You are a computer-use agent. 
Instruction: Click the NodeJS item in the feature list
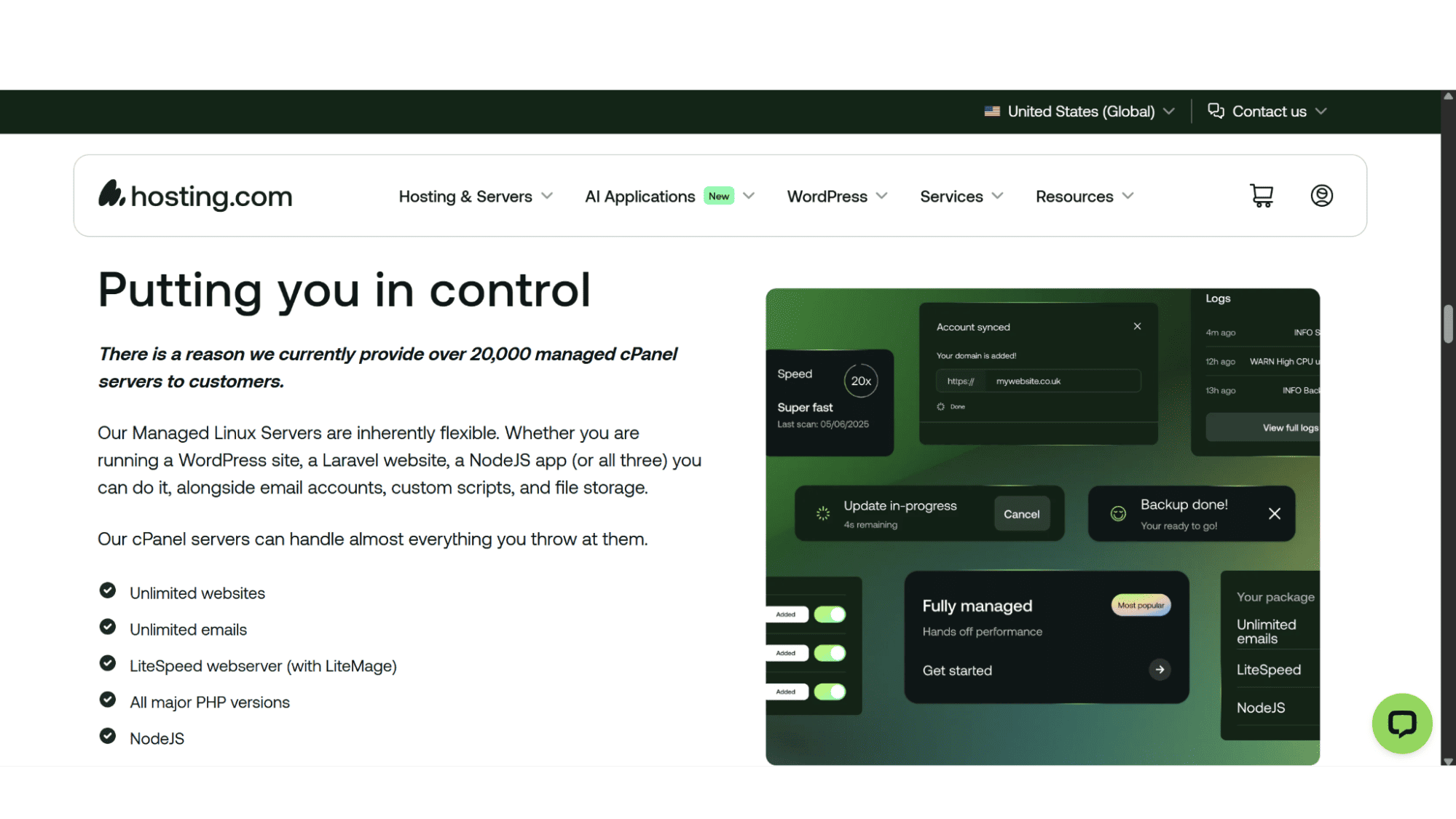(157, 739)
